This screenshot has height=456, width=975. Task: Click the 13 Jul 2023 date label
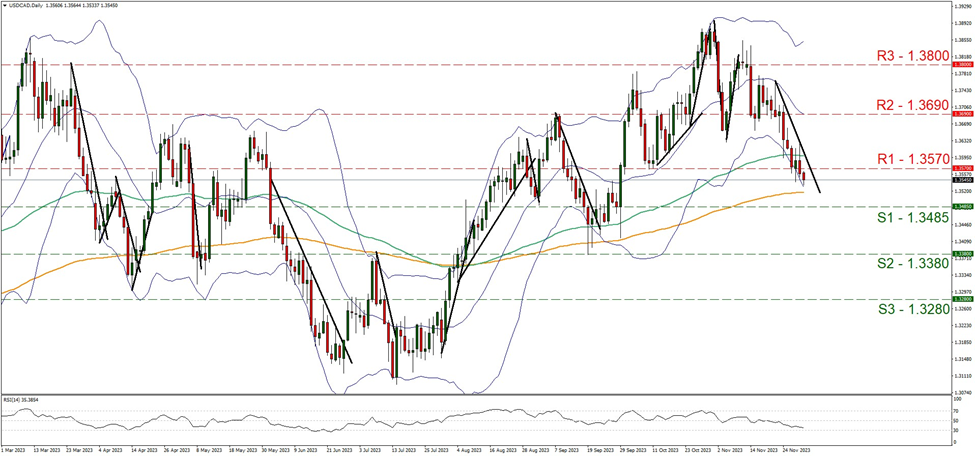point(404,449)
